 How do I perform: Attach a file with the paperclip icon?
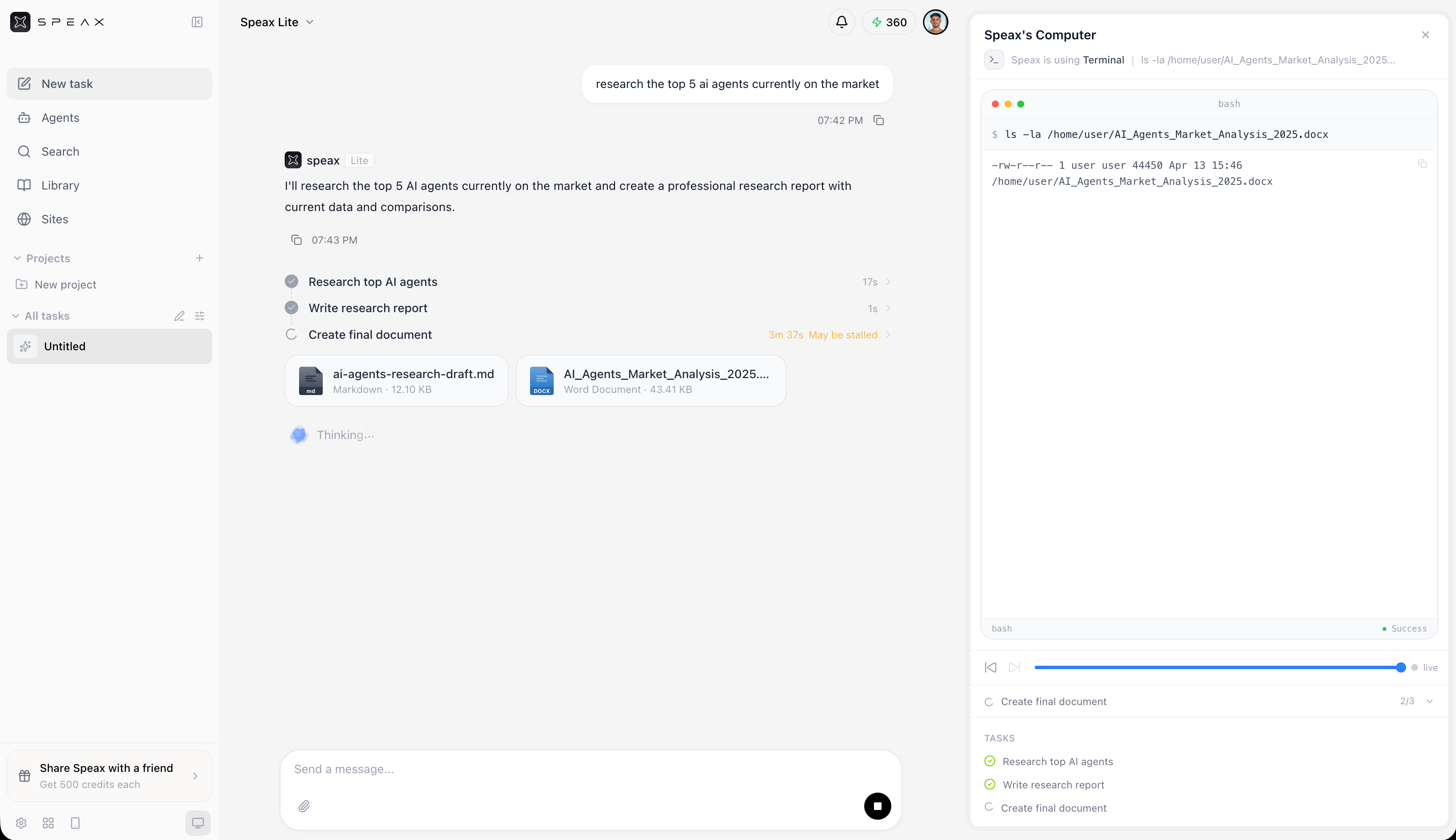(305, 806)
